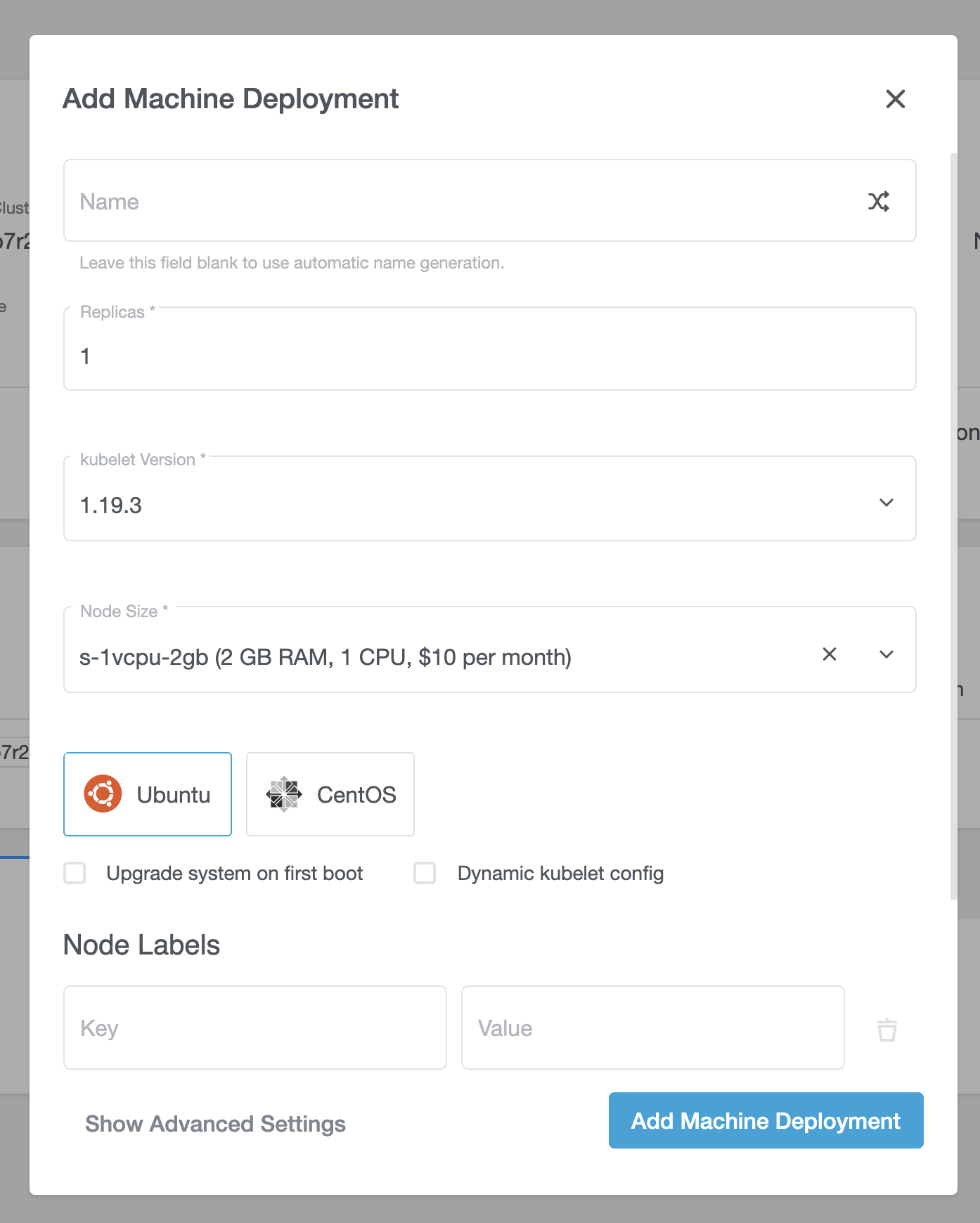Click the Ubuntu logo icon

(x=103, y=794)
